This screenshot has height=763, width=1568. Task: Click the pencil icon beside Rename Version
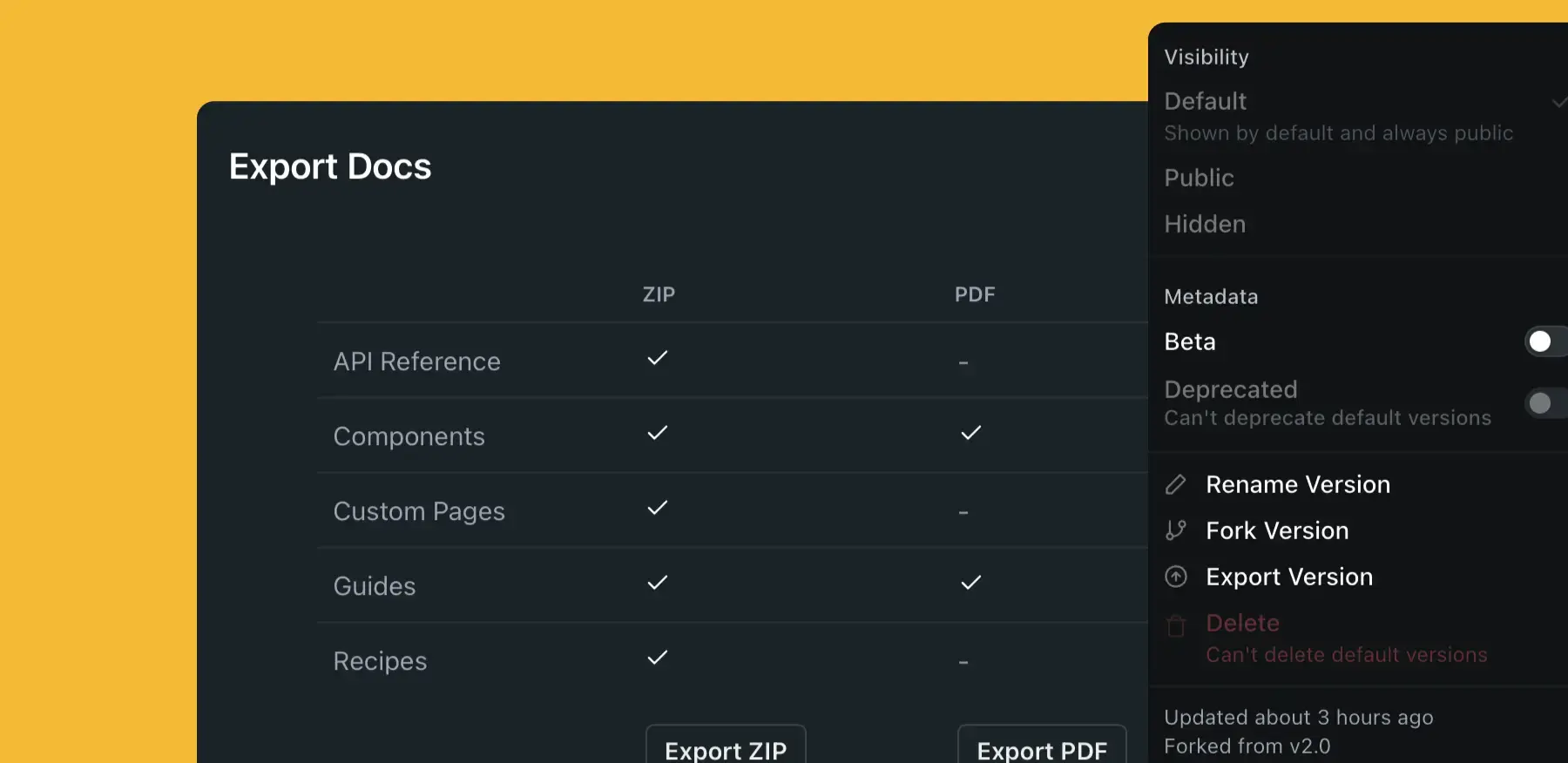[1178, 484]
